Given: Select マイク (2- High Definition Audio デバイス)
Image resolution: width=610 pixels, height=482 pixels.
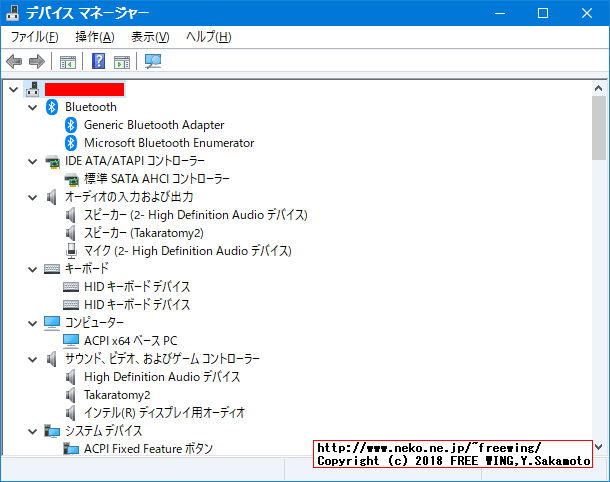Looking at the screenshot, I should [x=188, y=251].
